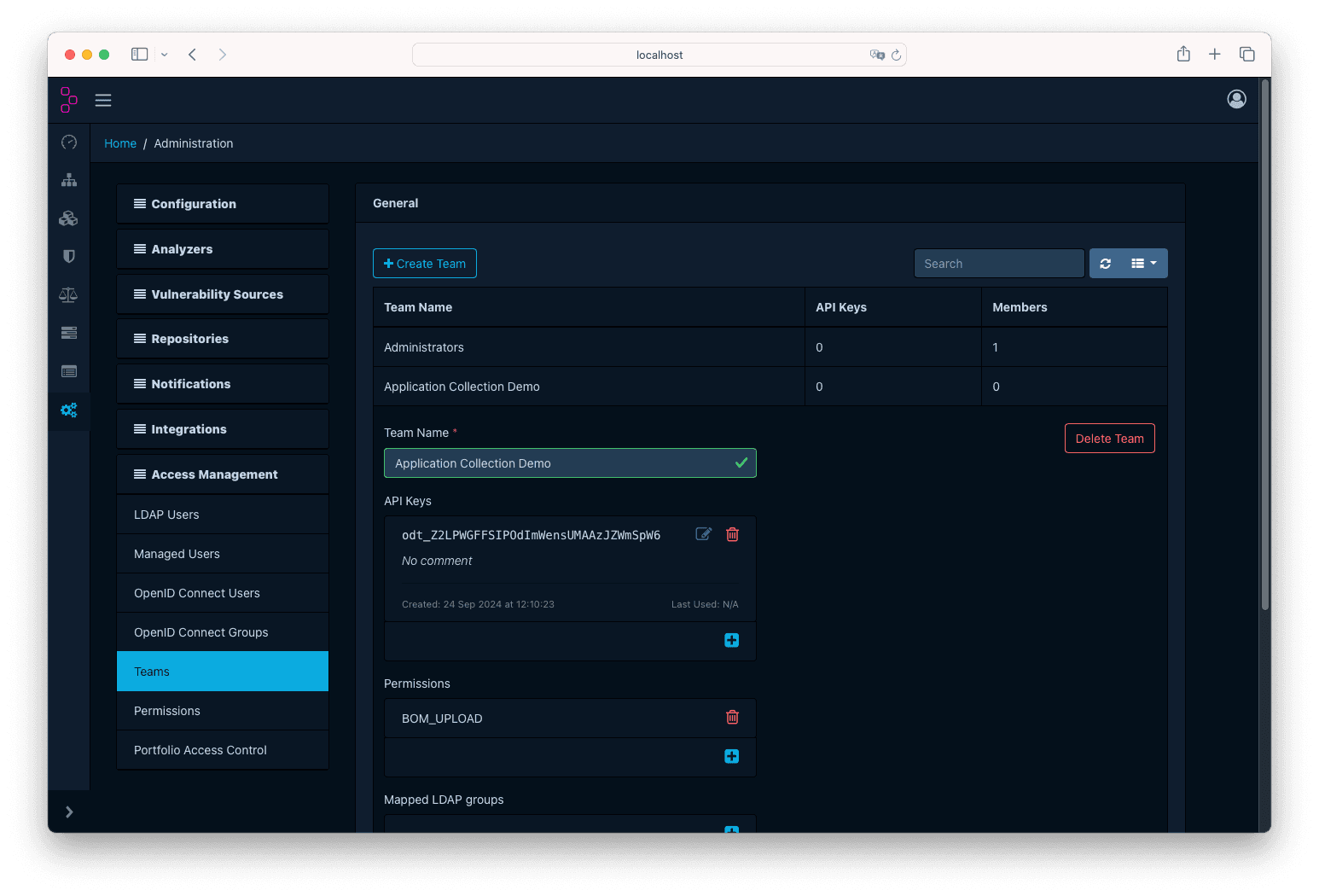Click the teams Search input field
Image resolution: width=1319 pixels, height=896 pixels.
pos(998,263)
